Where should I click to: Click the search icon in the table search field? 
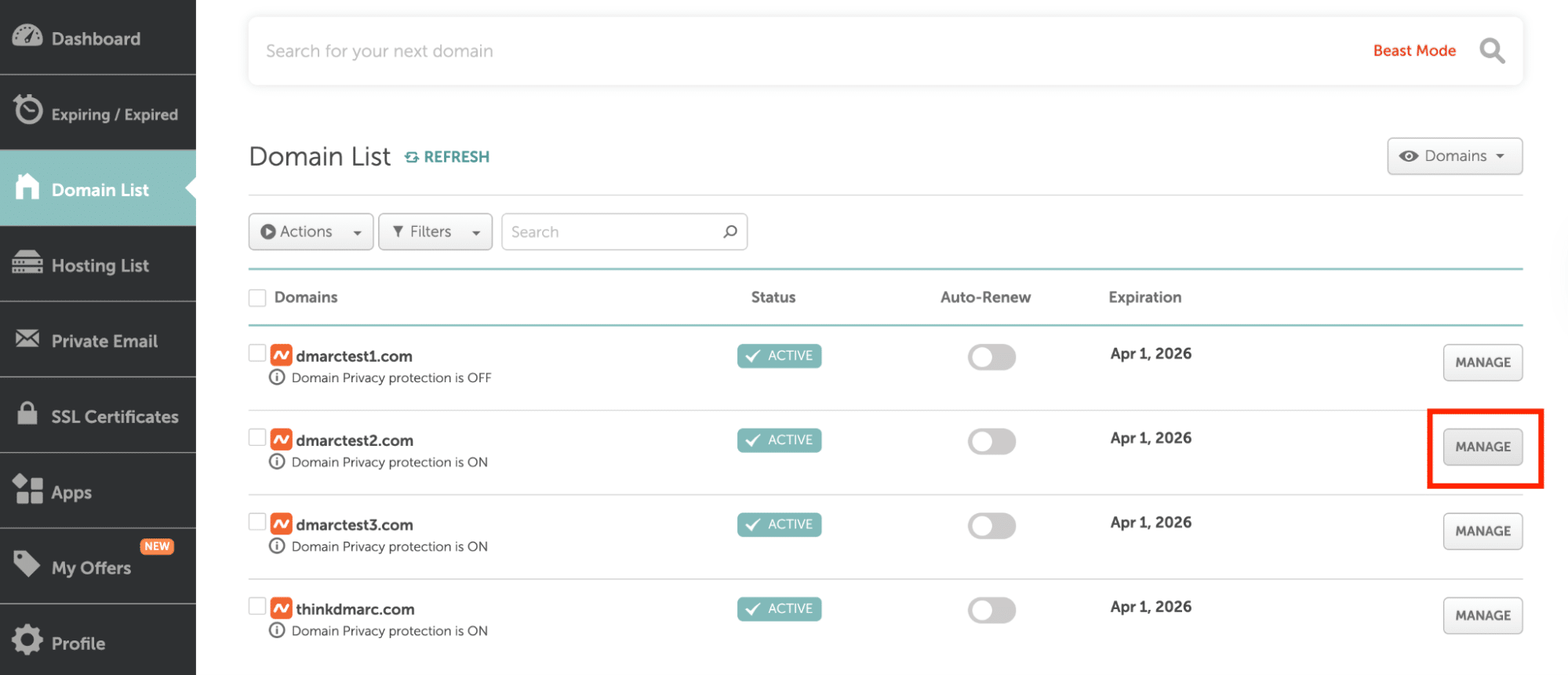[x=730, y=232]
